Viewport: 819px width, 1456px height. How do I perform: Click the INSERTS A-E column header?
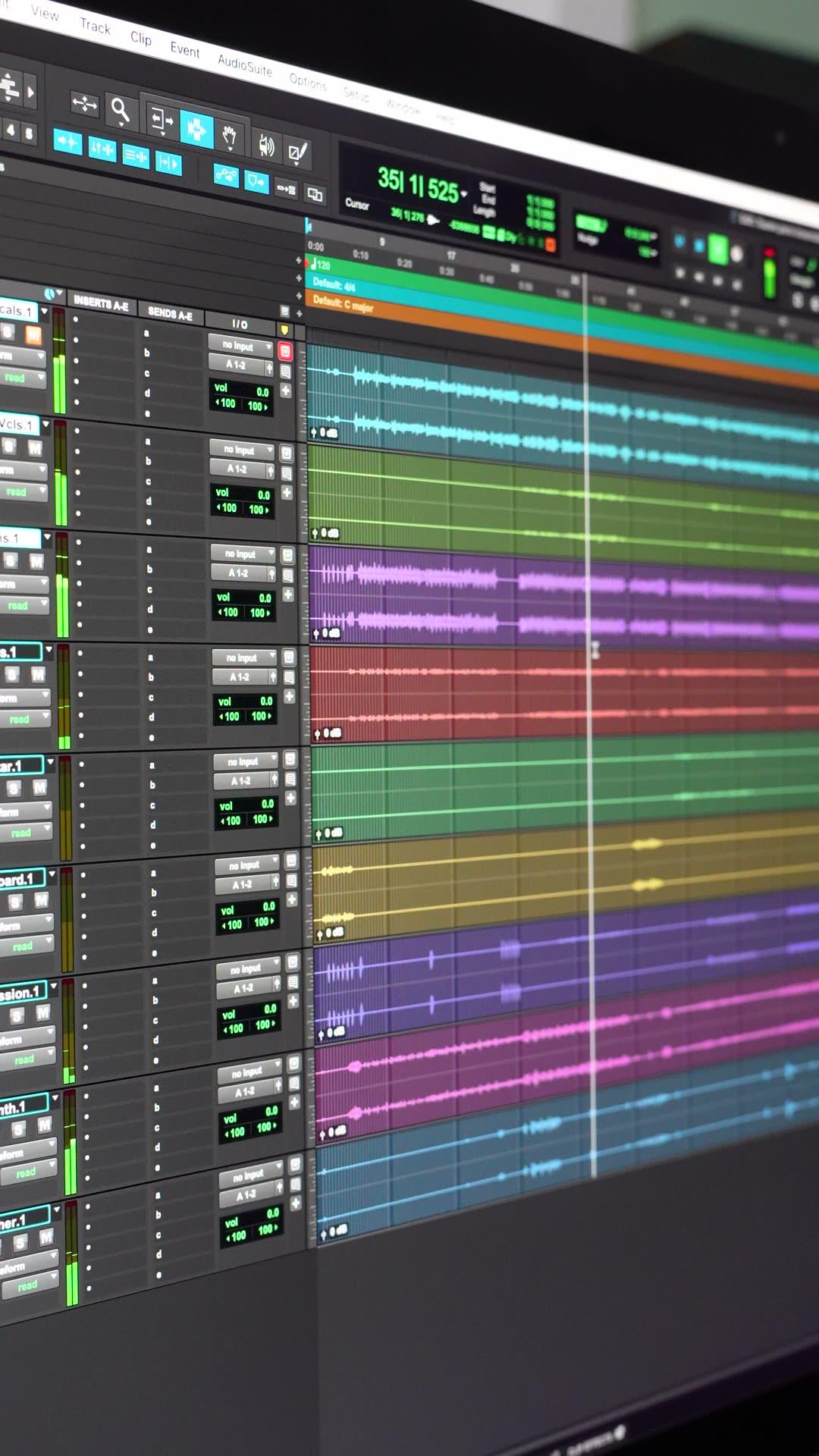tap(101, 303)
